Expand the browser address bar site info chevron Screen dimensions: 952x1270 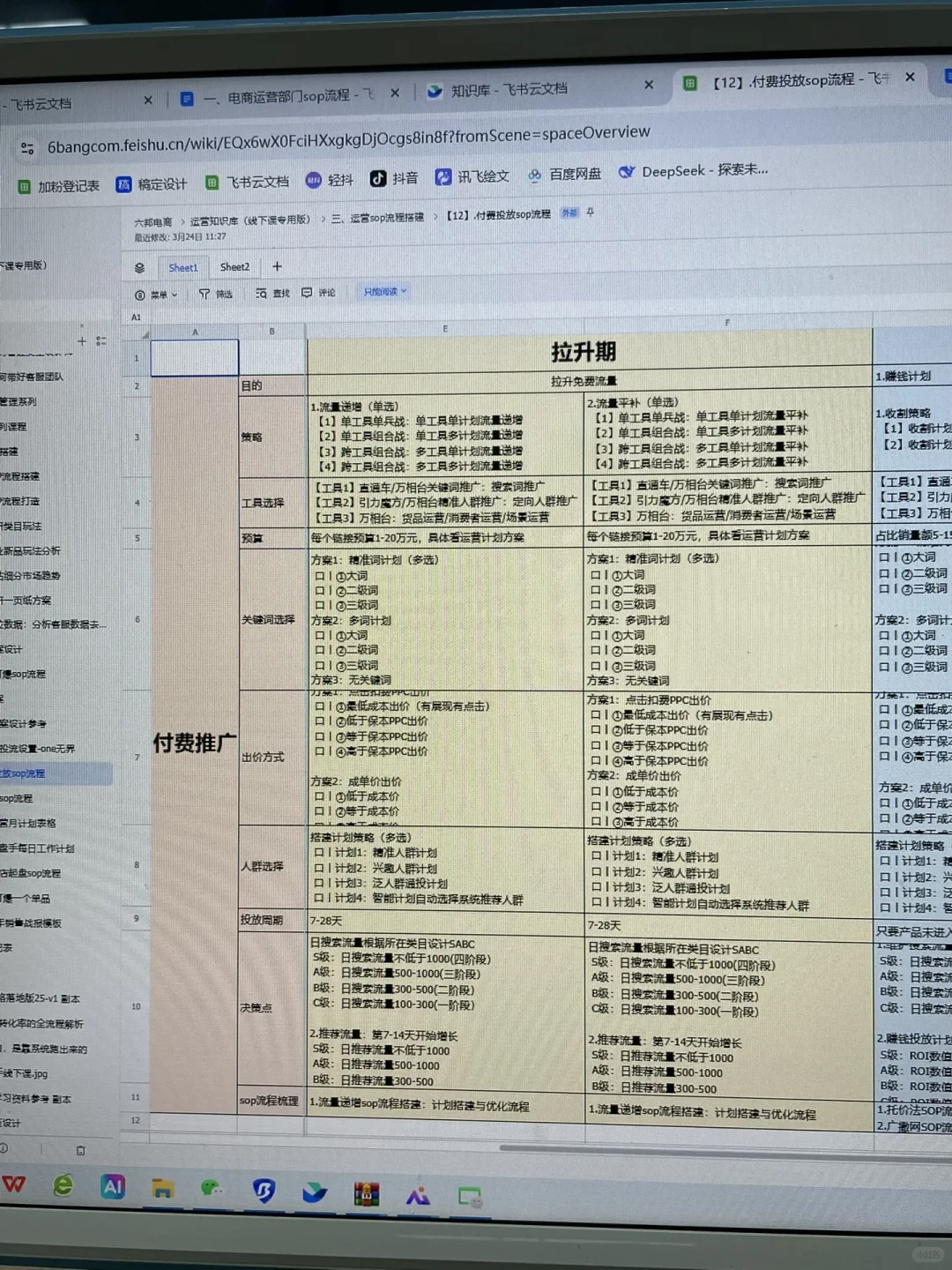point(26,132)
